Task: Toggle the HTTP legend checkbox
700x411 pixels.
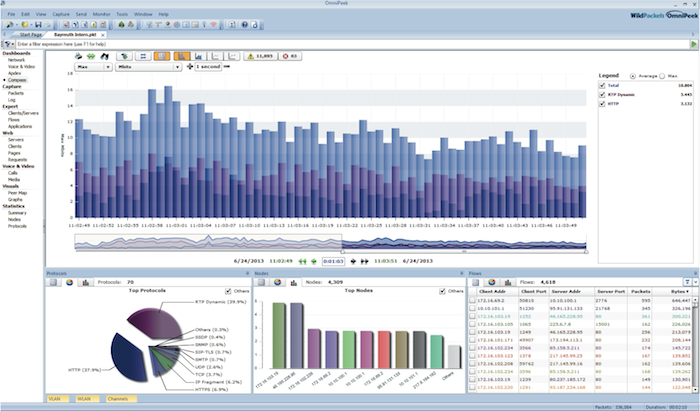Action: pos(602,104)
